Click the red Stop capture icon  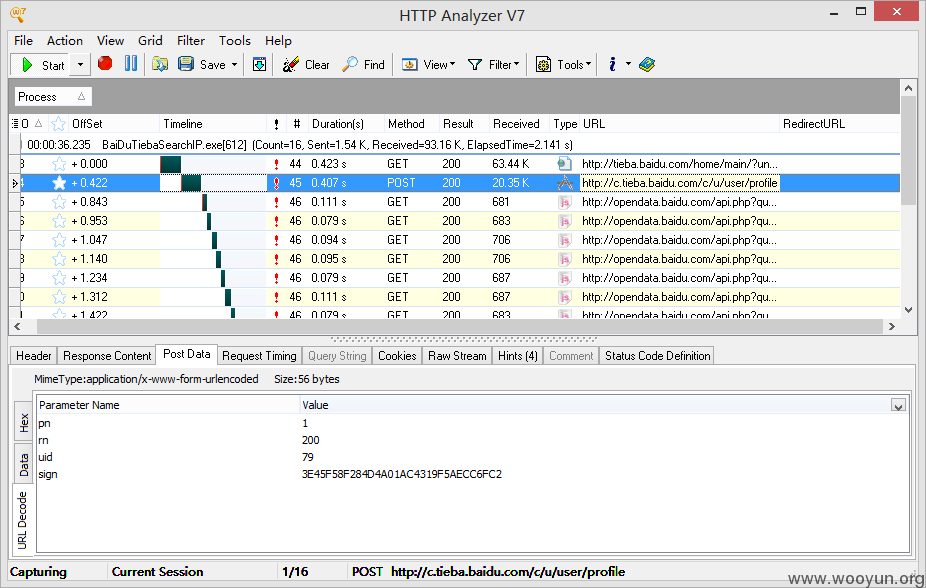(x=105, y=64)
